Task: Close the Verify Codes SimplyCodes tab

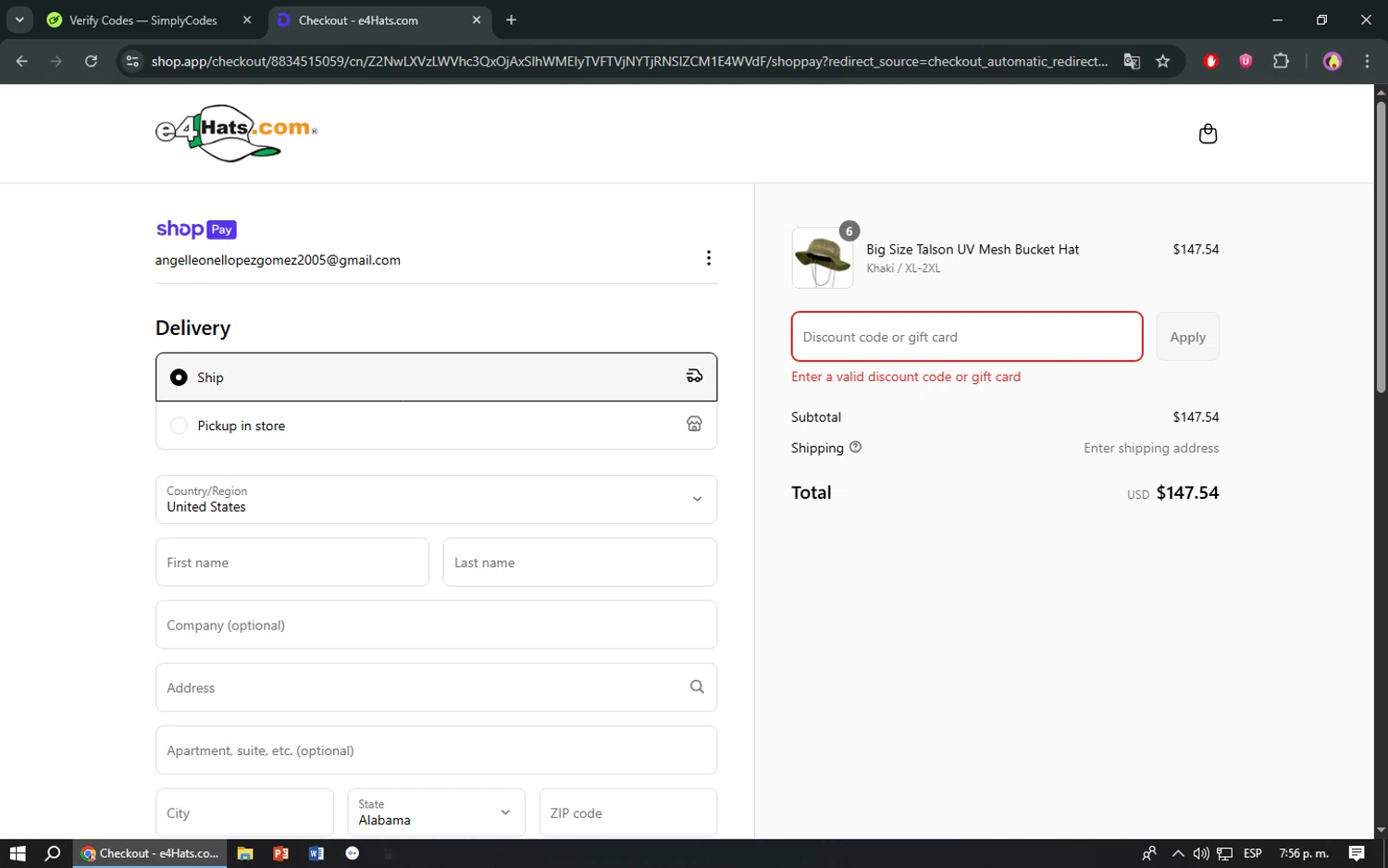Action: click(247, 20)
